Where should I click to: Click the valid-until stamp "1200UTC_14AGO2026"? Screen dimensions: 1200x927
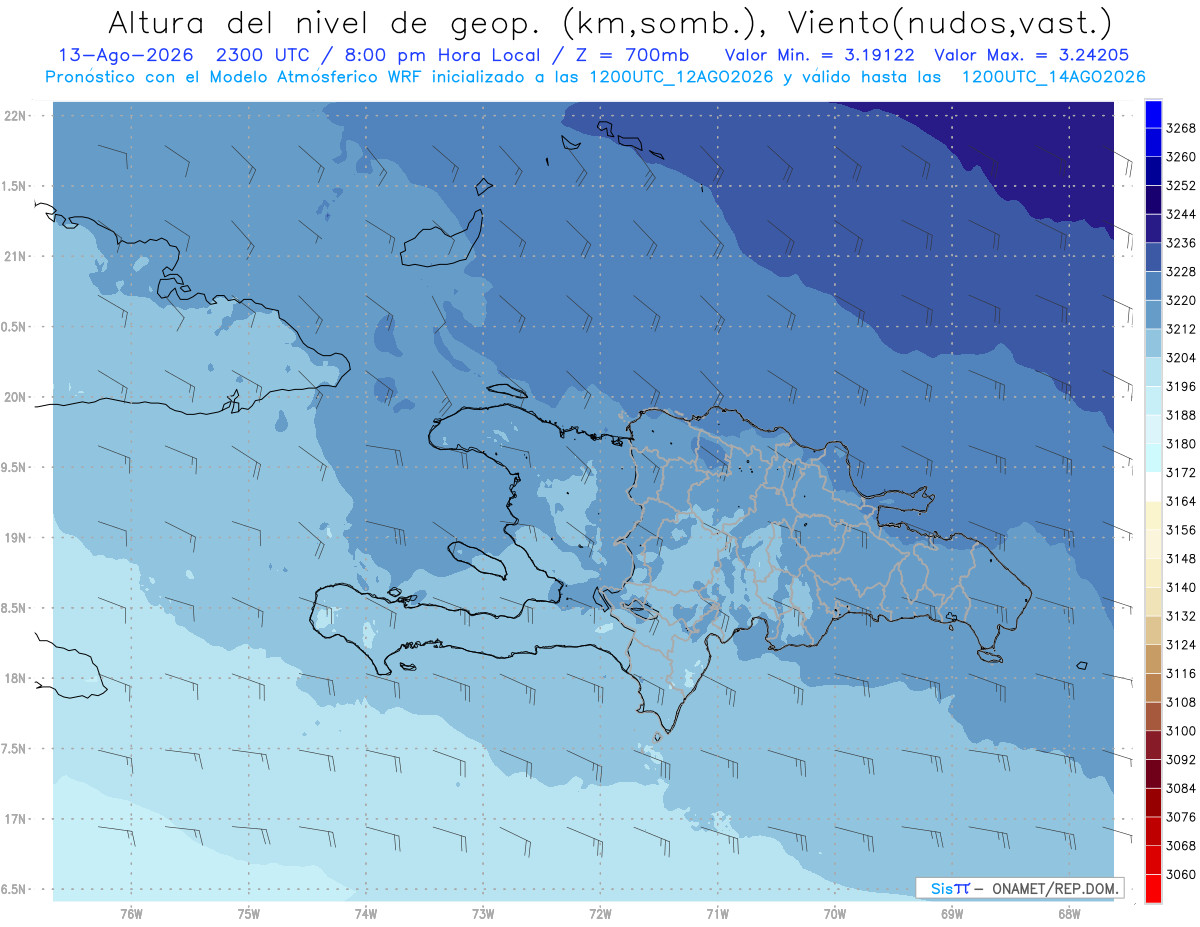(1053, 77)
